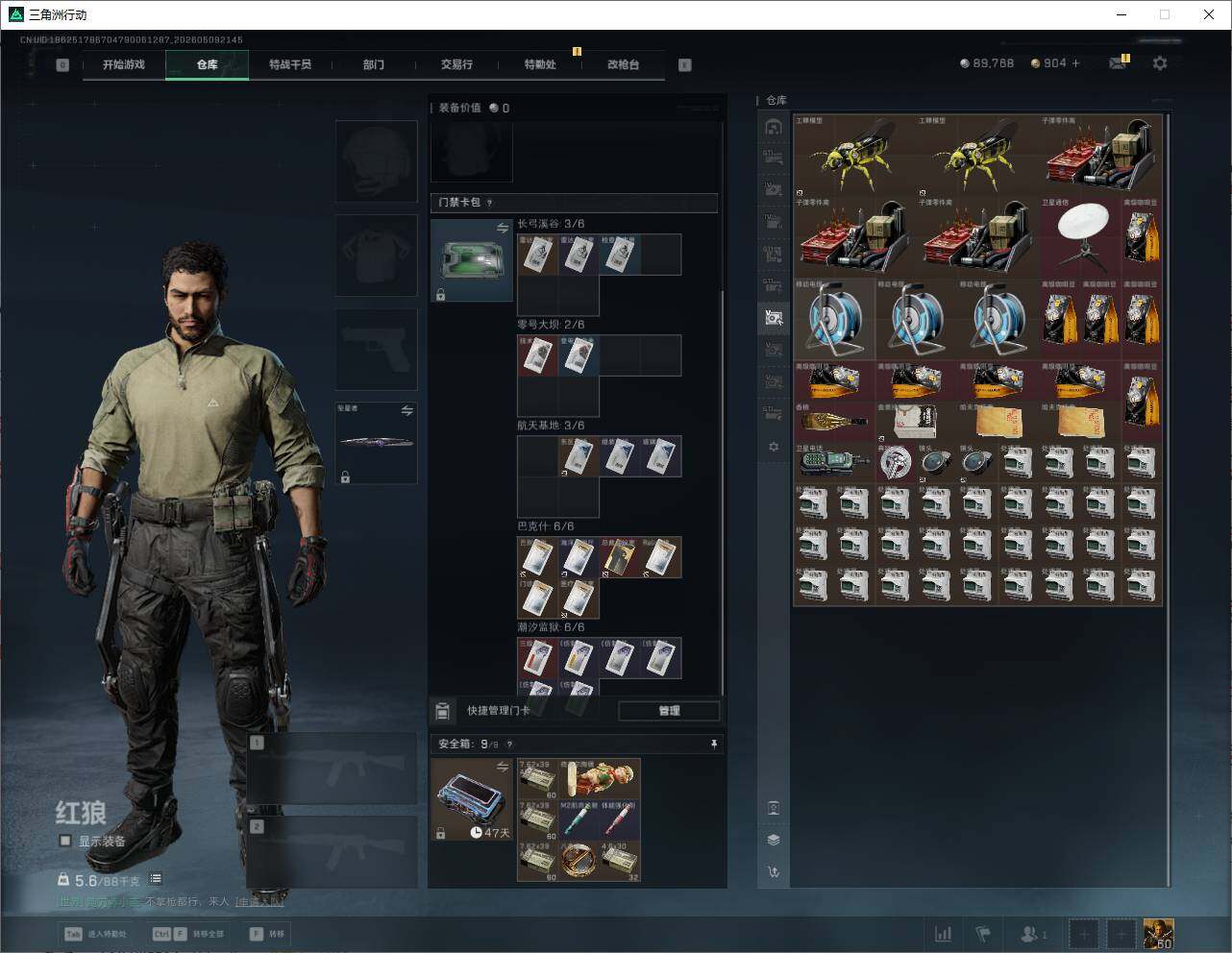Image resolution: width=1232 pixels, height=953 pixels.
Task: Click the swap arrows on melee weapon slot
Action: pos(407,411)
